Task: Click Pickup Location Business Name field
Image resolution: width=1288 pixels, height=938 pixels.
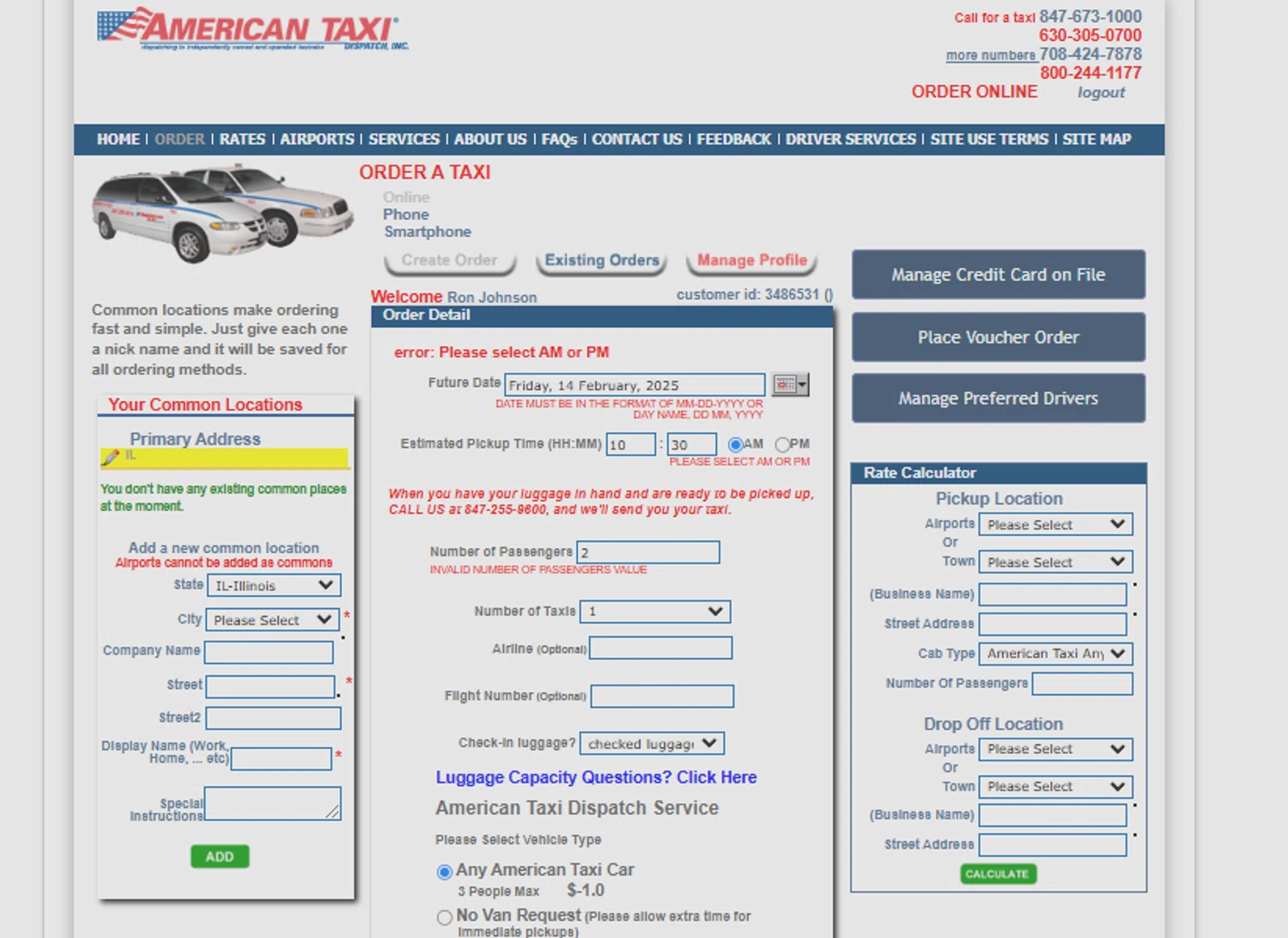Action: (1054, 594)
